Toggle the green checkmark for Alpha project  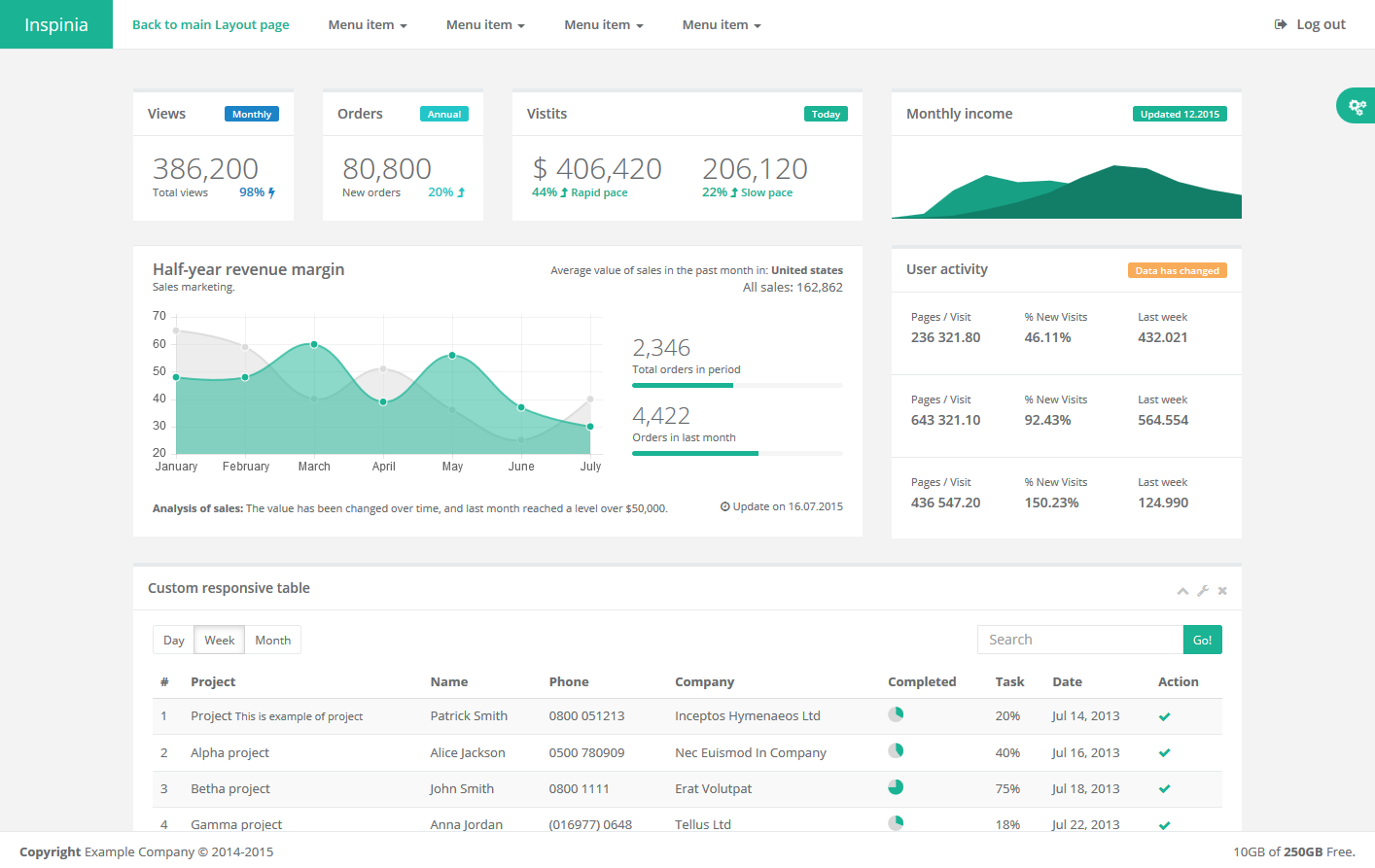point(1164,752)
